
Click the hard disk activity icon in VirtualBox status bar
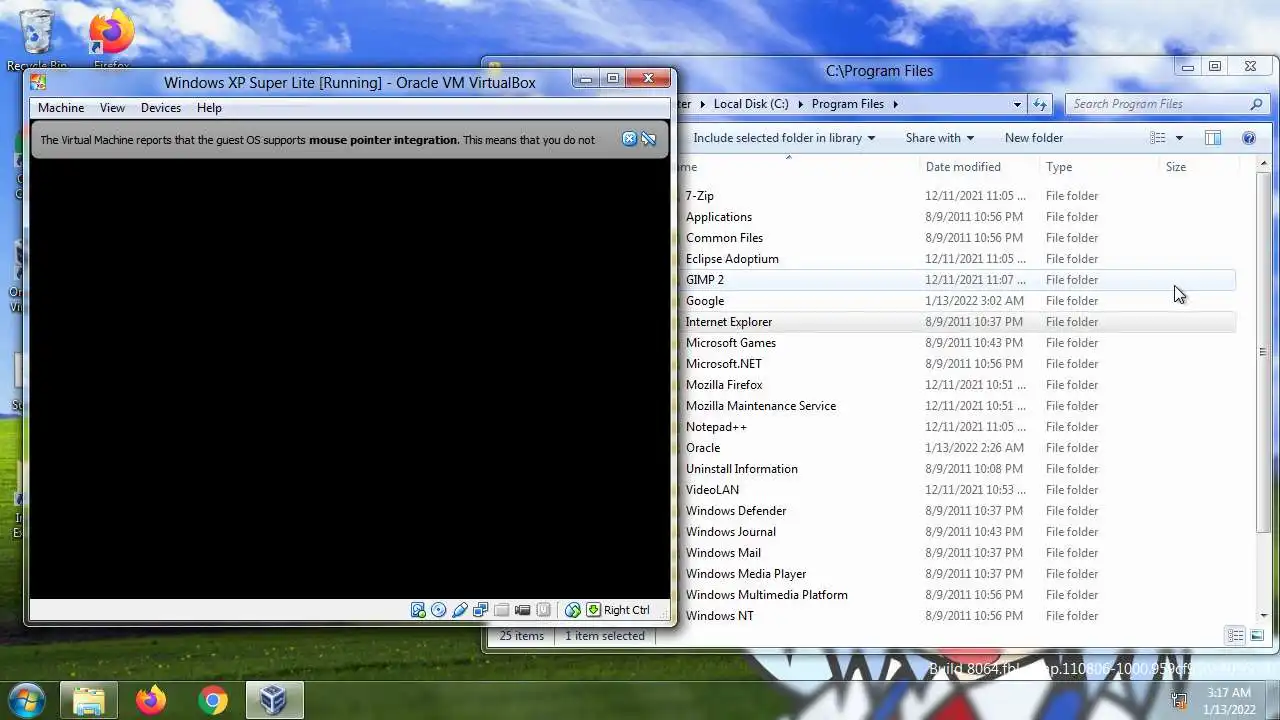pyautogui.click(x=418, y=610)
